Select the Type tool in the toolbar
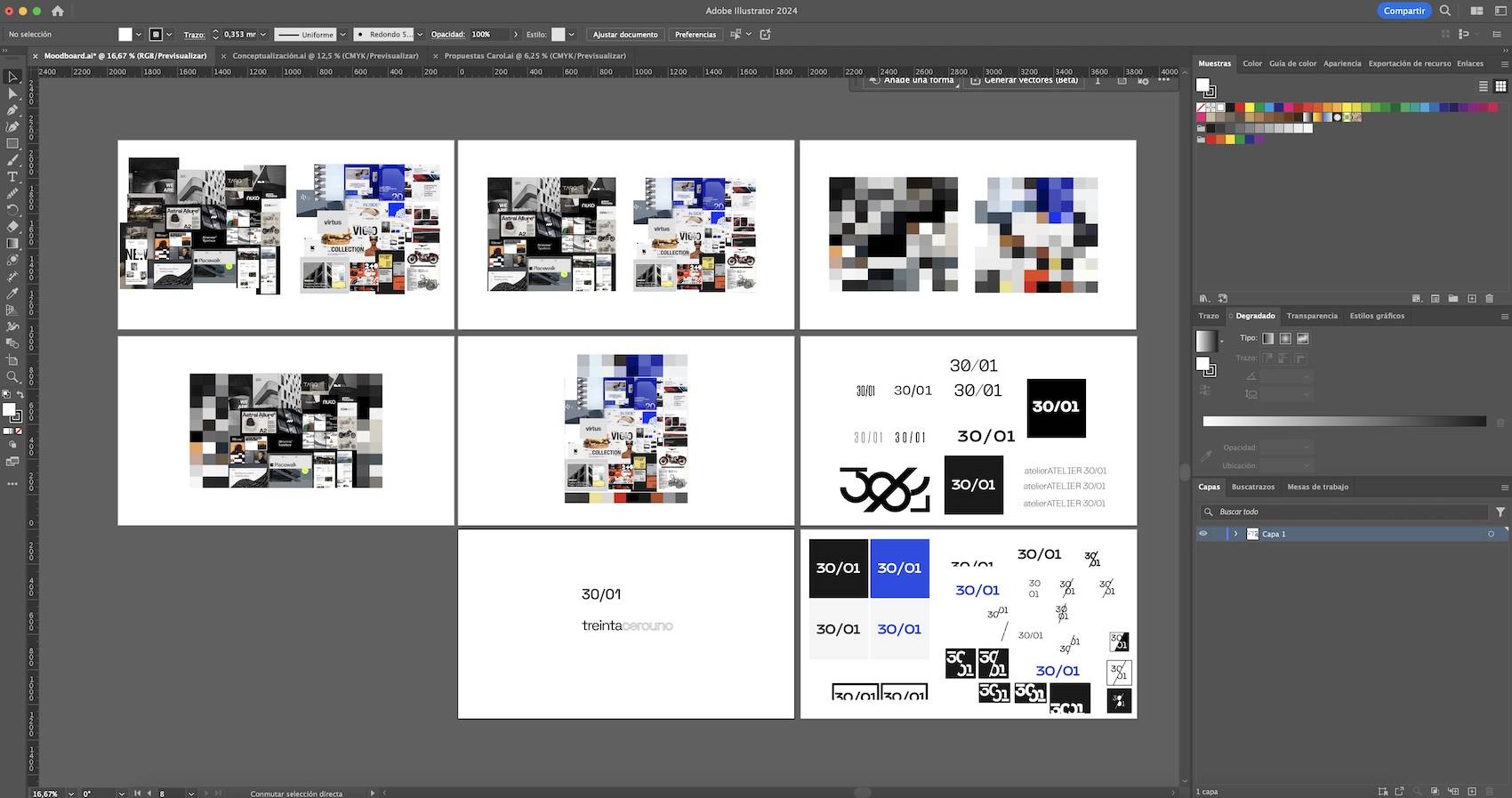The image size is (1512, 798). [12, 177]
